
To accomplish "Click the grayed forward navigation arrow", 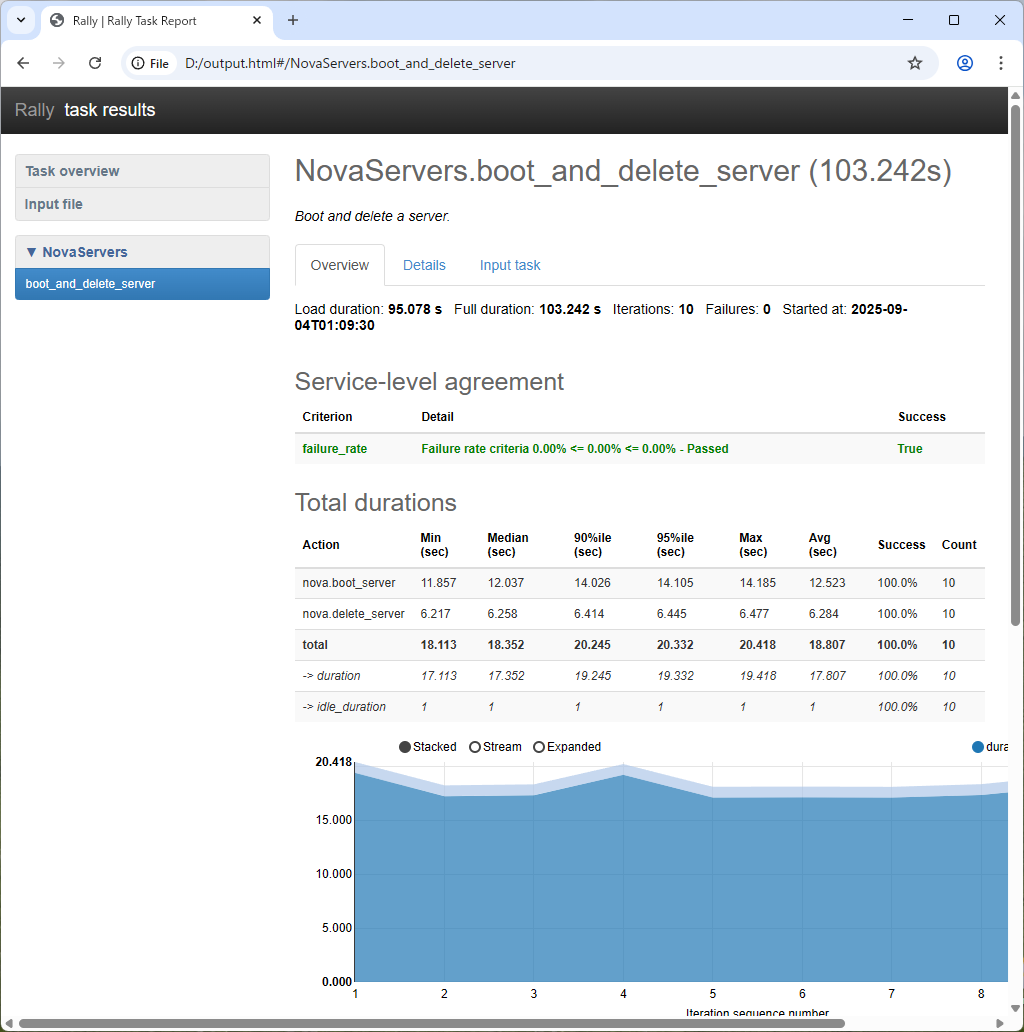I will (58, 62).
